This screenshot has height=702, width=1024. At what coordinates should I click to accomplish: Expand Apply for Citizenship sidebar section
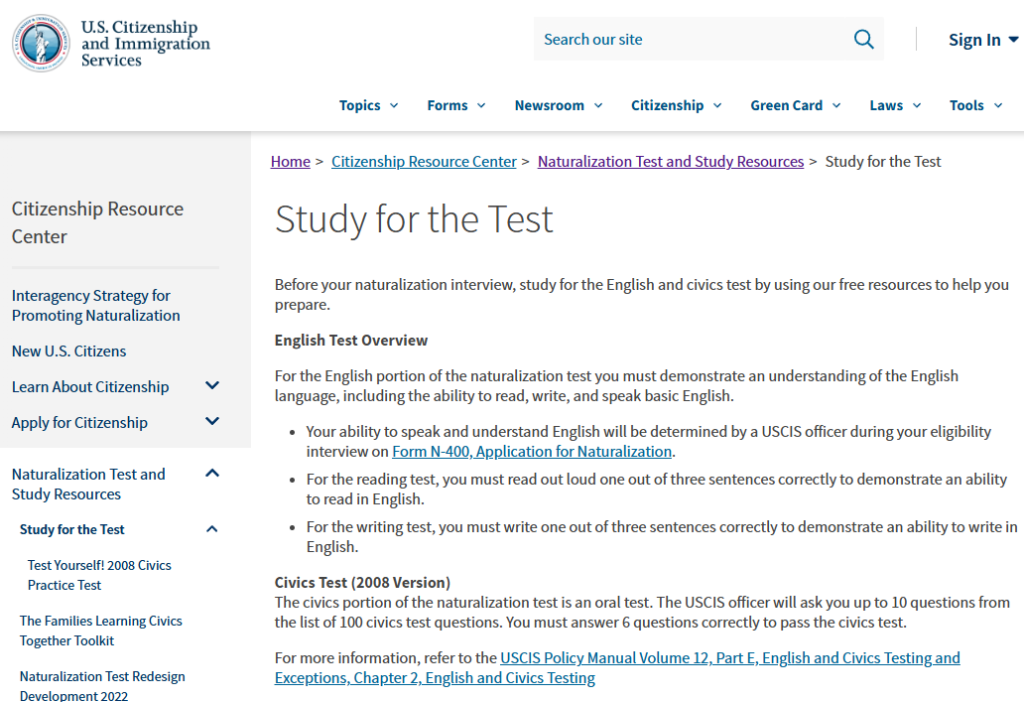212,422
